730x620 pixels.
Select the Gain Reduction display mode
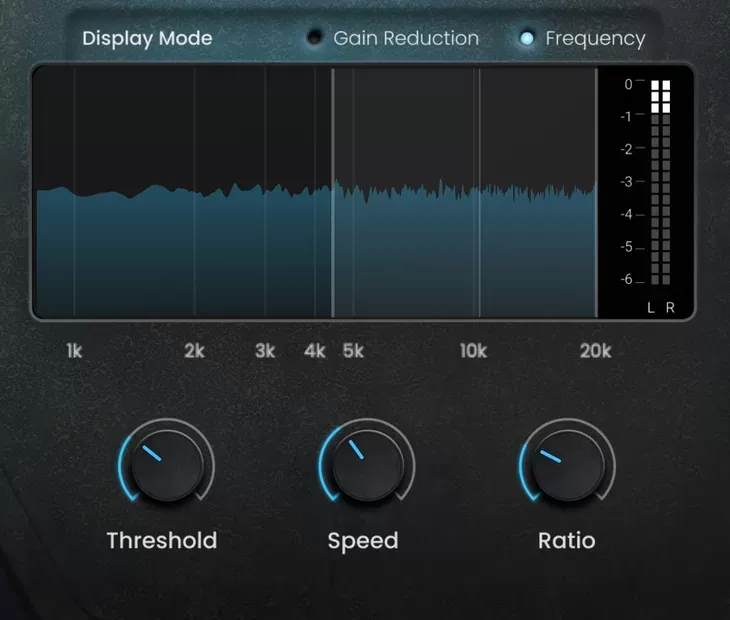315,38
